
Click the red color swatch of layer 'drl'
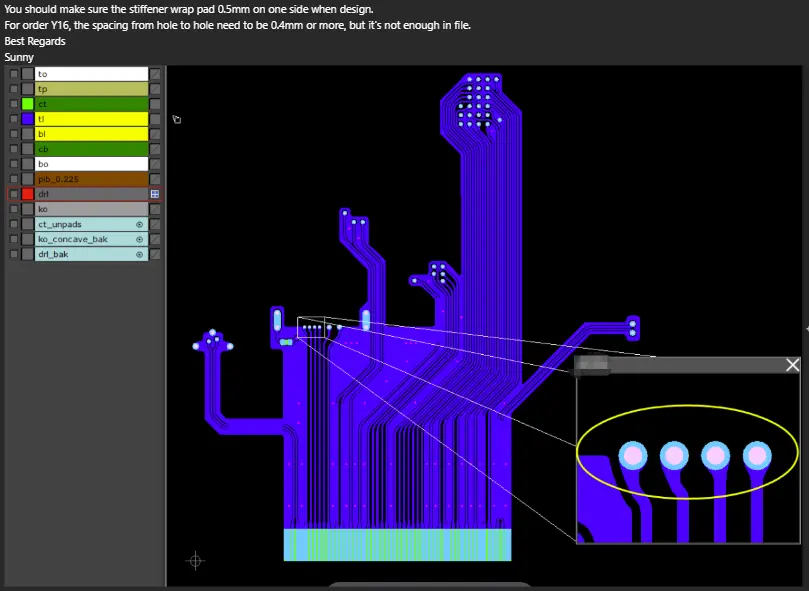28,194
